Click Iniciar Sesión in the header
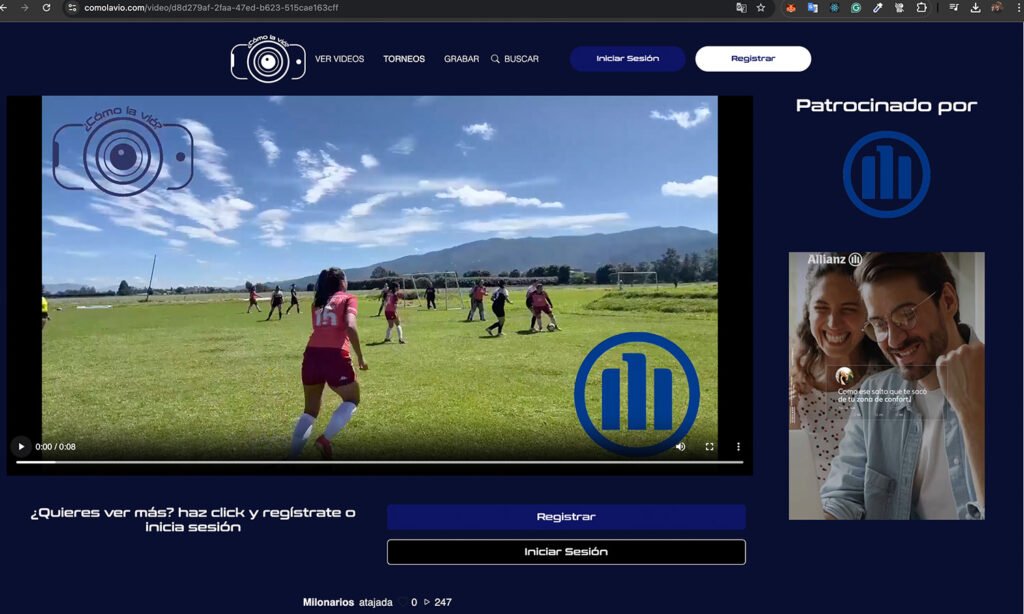Screen dimensions: 1024x614 628,59
